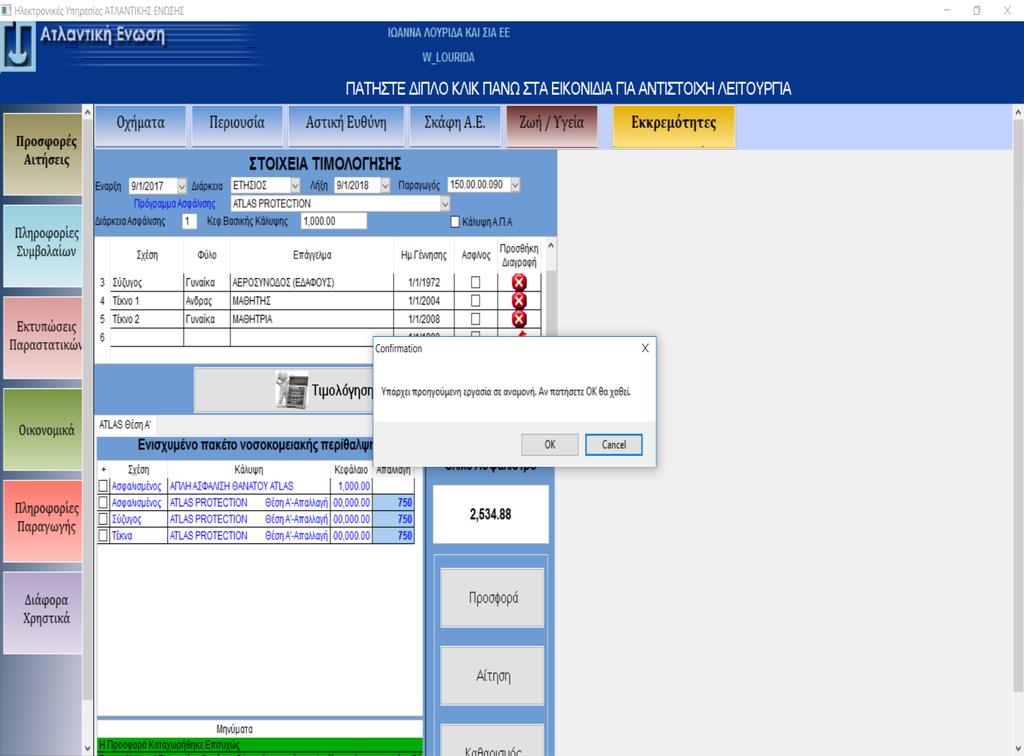Click the Τιμολόγηση button
This screenshot has width=1024, height=756.
tap(284, 390)
